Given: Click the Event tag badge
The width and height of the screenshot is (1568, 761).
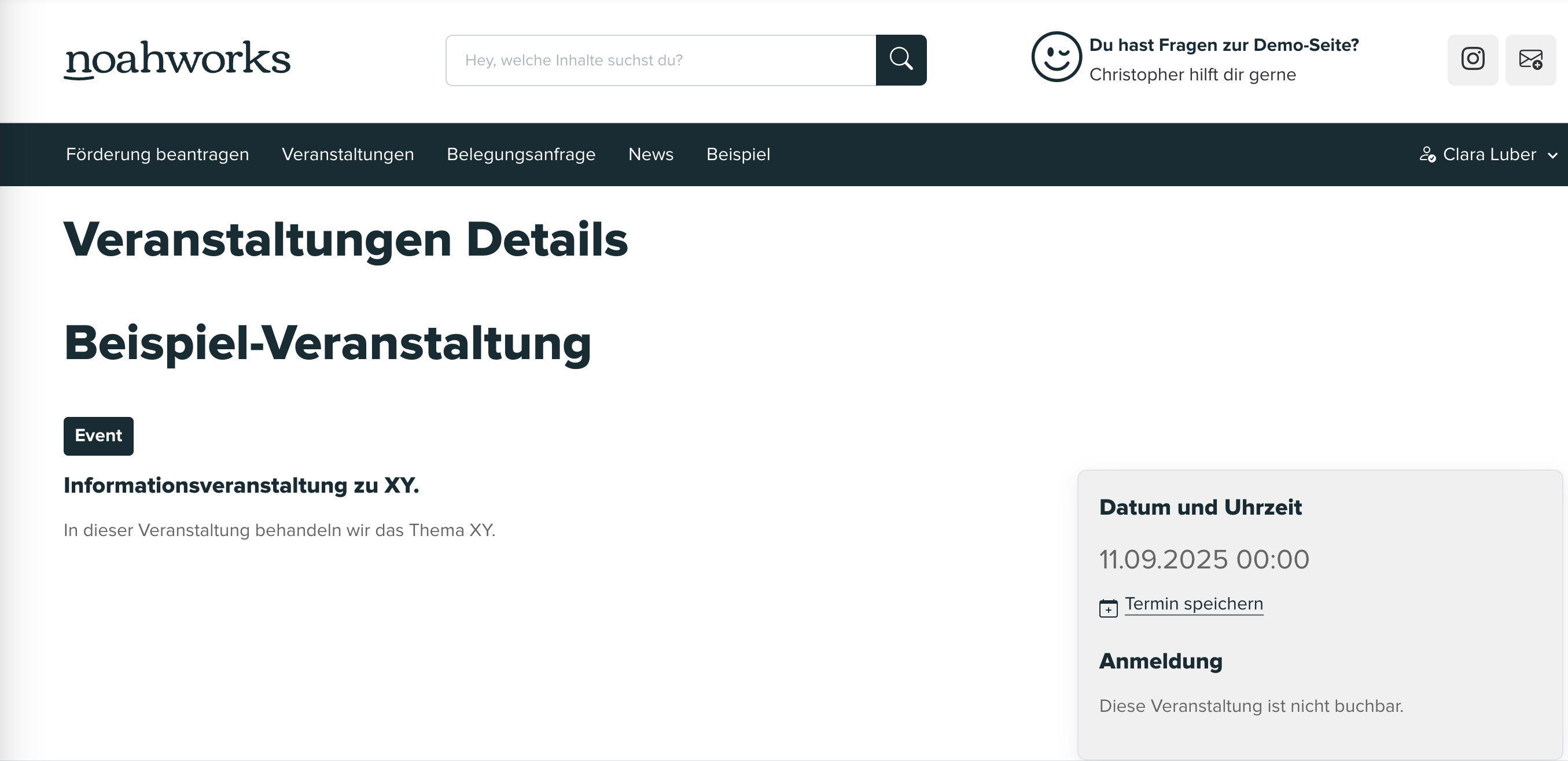Looking at the screenshot, I should 98,436.
